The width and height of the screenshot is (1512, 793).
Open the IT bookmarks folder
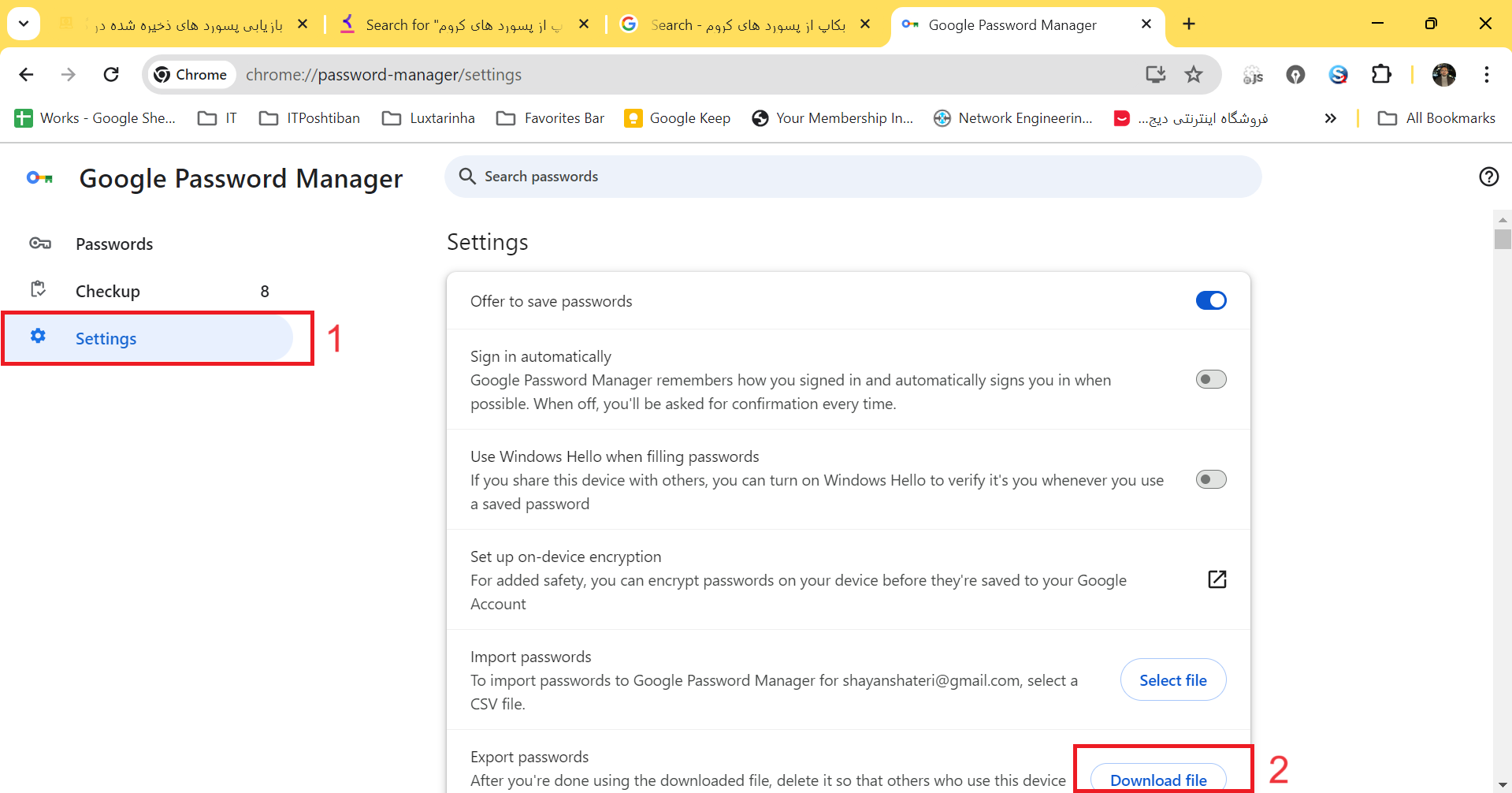pos(217,118)
